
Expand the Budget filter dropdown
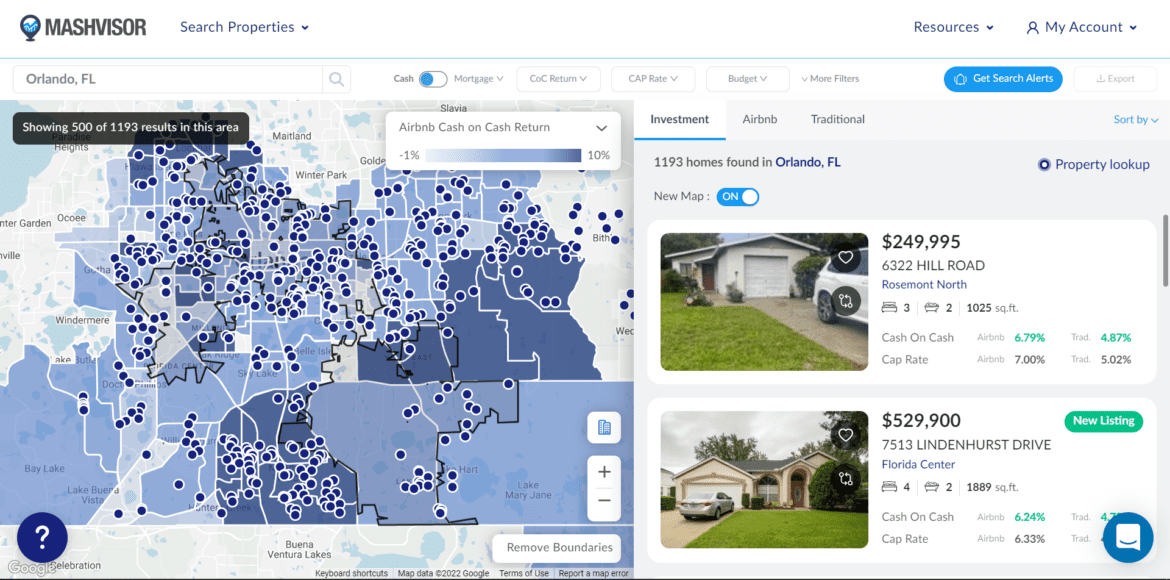click(x=747, y=78)
